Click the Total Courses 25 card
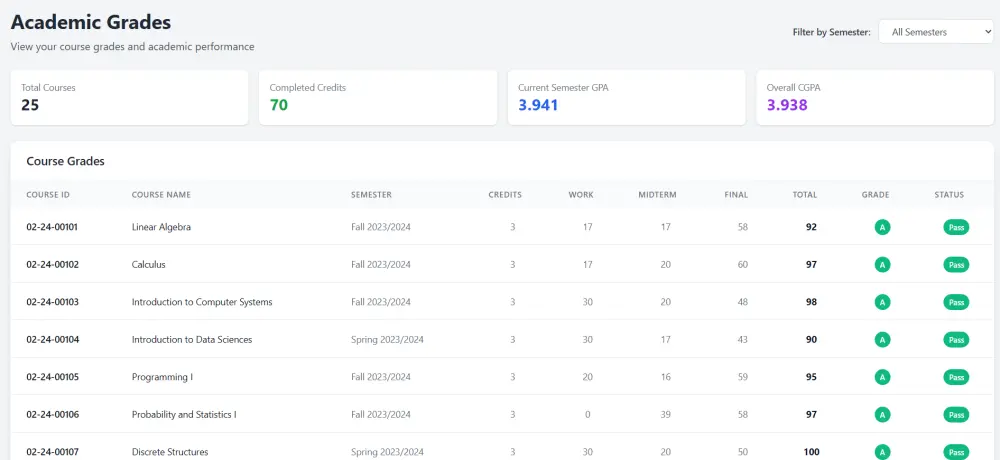1000x460 pixels. point(129,98)
